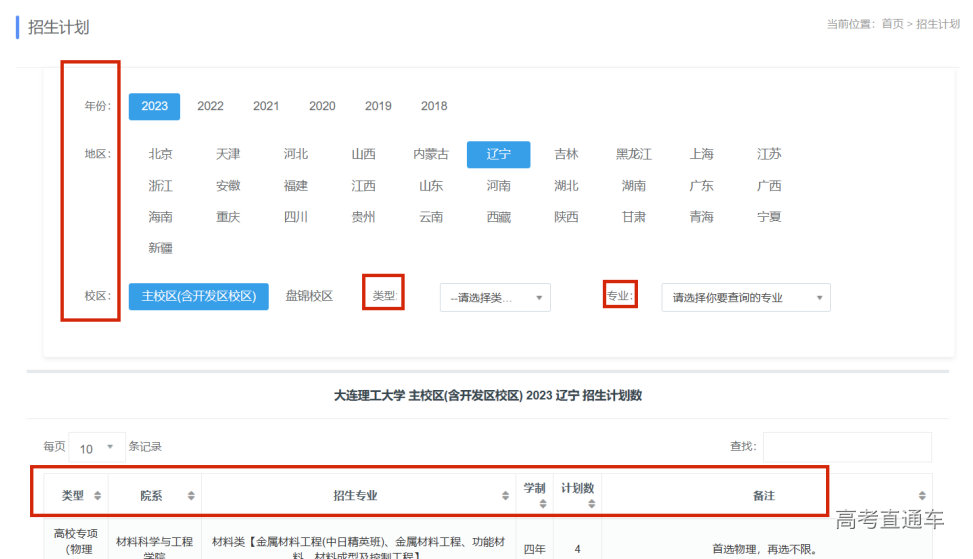Sort table by 类型 column arrows
973x559 pixels.
[97, 496]
